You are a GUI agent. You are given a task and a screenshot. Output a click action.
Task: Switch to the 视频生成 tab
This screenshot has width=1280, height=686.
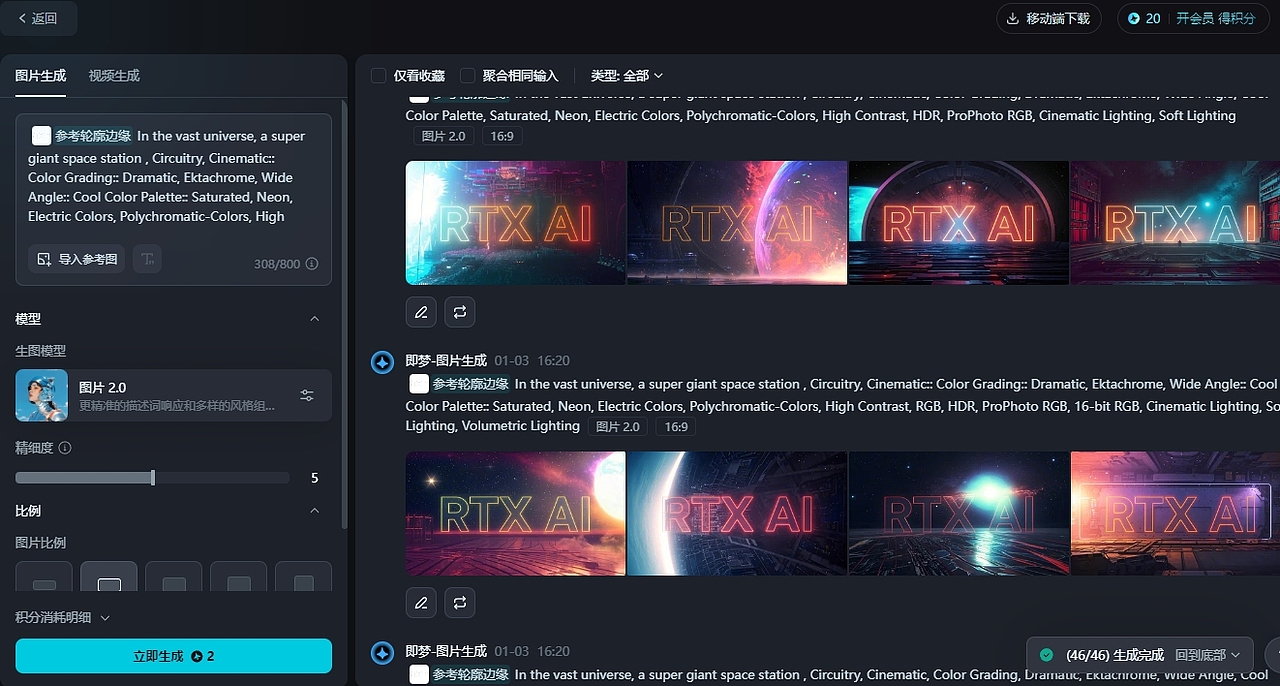[114, 75]
